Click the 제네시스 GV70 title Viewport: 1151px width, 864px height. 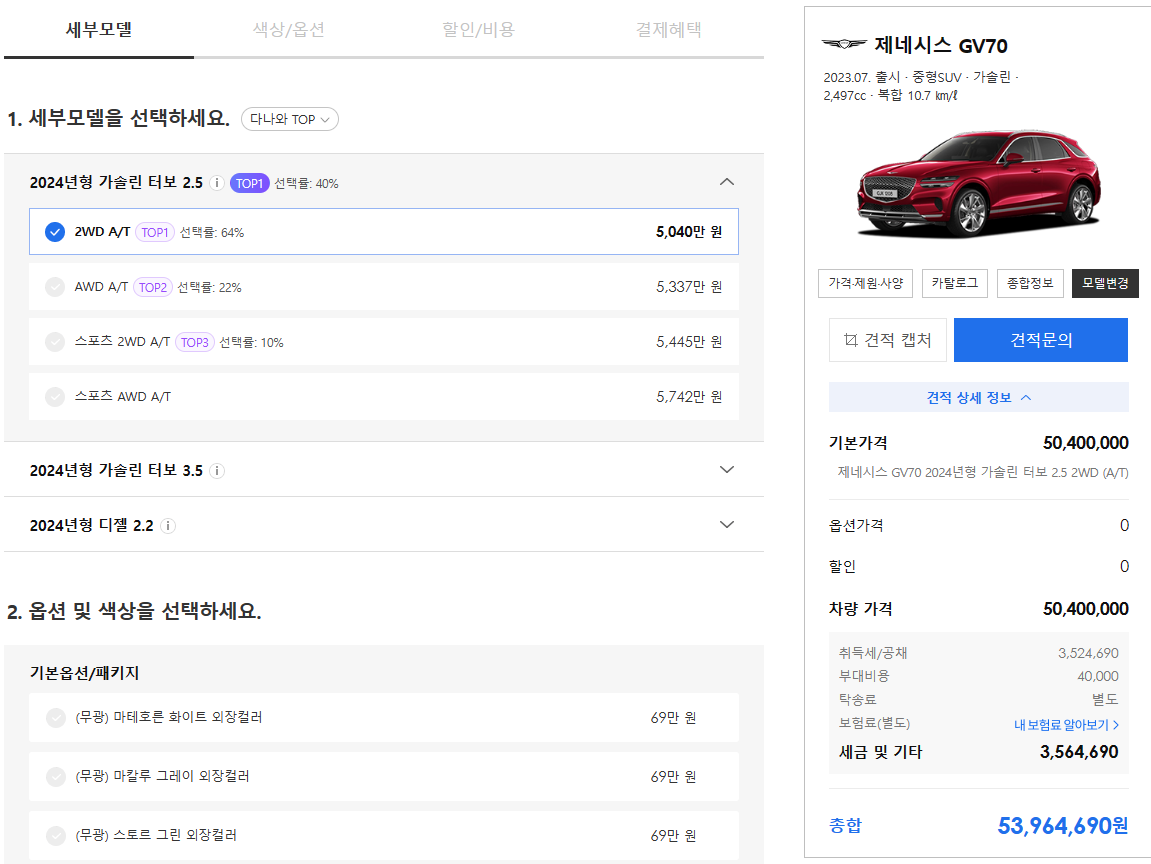941,46
